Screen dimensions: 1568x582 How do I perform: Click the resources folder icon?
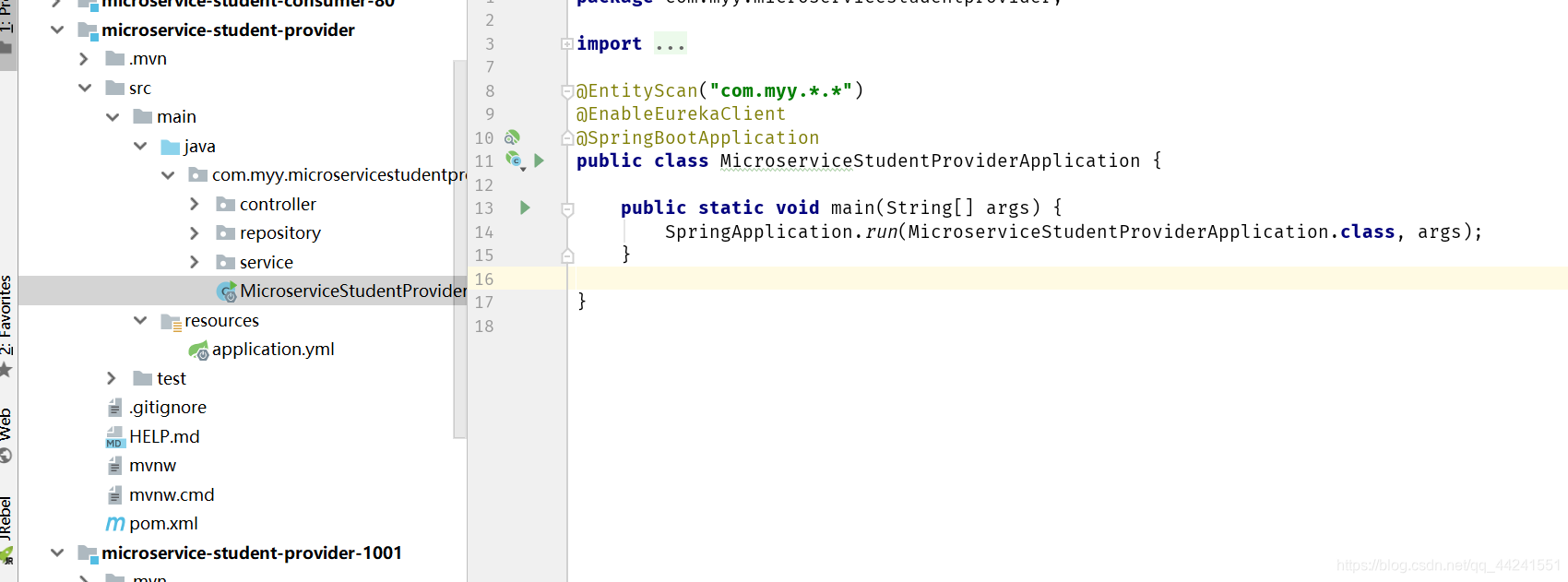171,322
